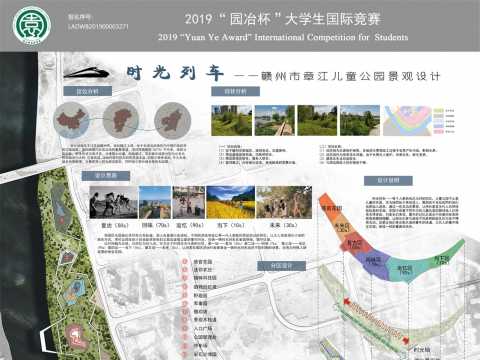480x360 pixels.
Task: Click the blue pond feature on the master plan
Action: coord(75,292)
